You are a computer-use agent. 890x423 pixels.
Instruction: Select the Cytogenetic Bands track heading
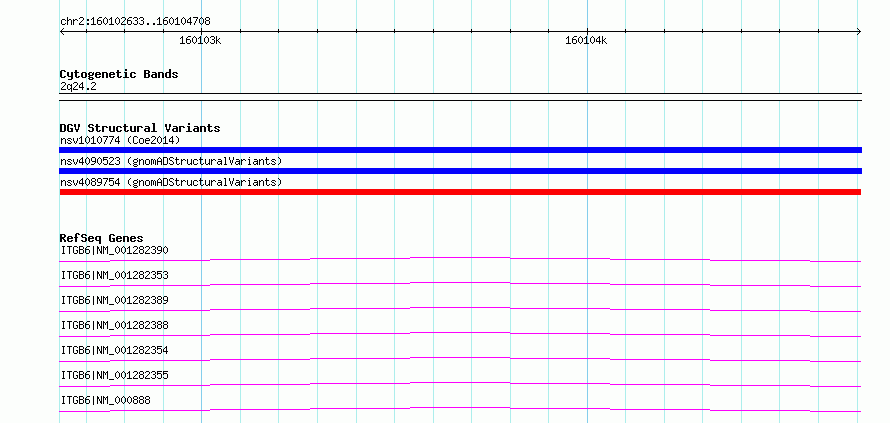(119, 74)
